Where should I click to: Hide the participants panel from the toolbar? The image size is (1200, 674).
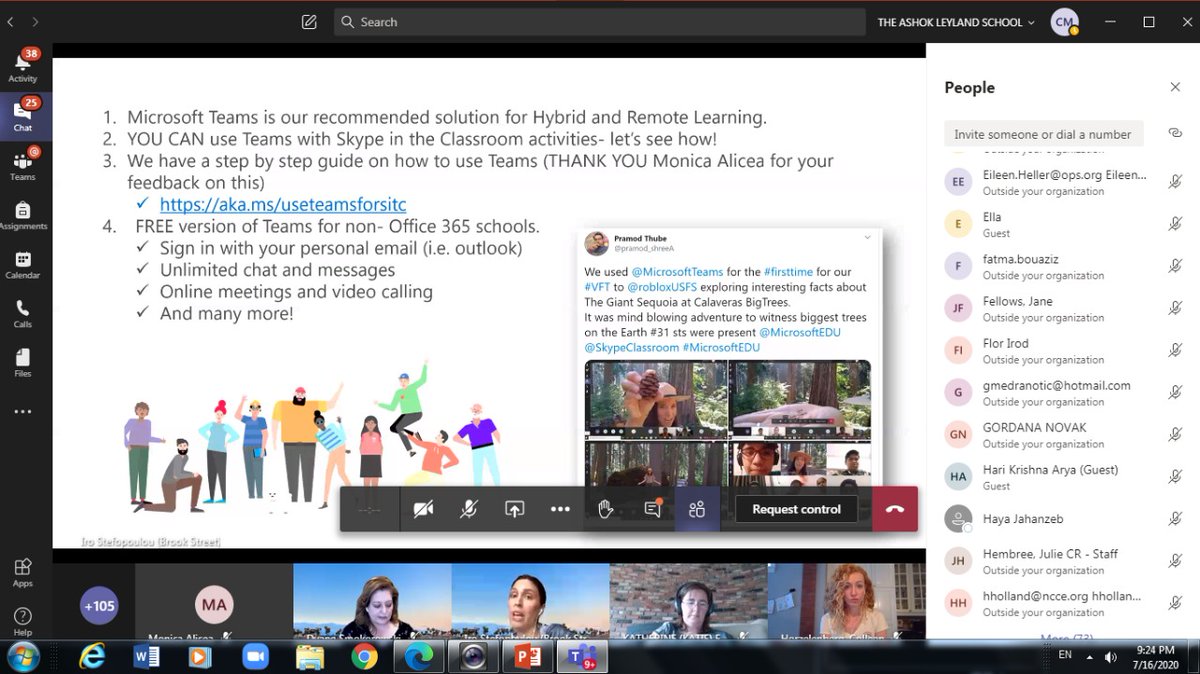[697, 509]
